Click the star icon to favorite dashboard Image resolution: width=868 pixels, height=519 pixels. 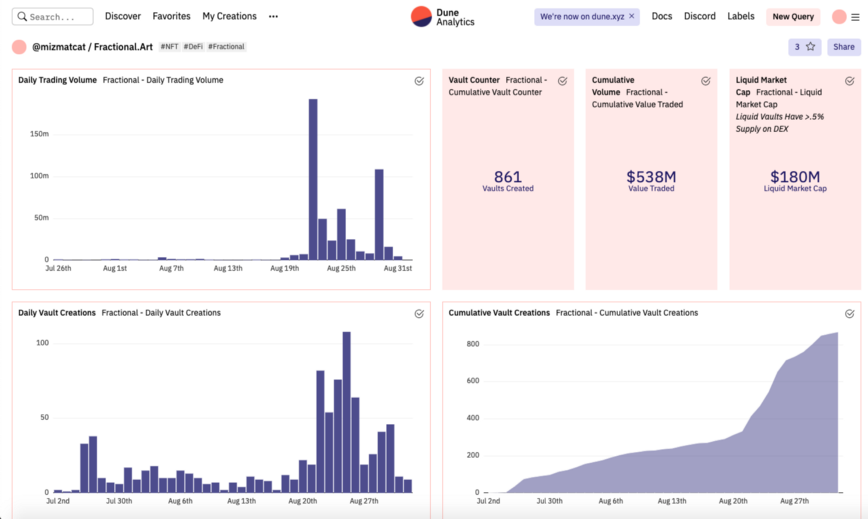click(810, 47)
